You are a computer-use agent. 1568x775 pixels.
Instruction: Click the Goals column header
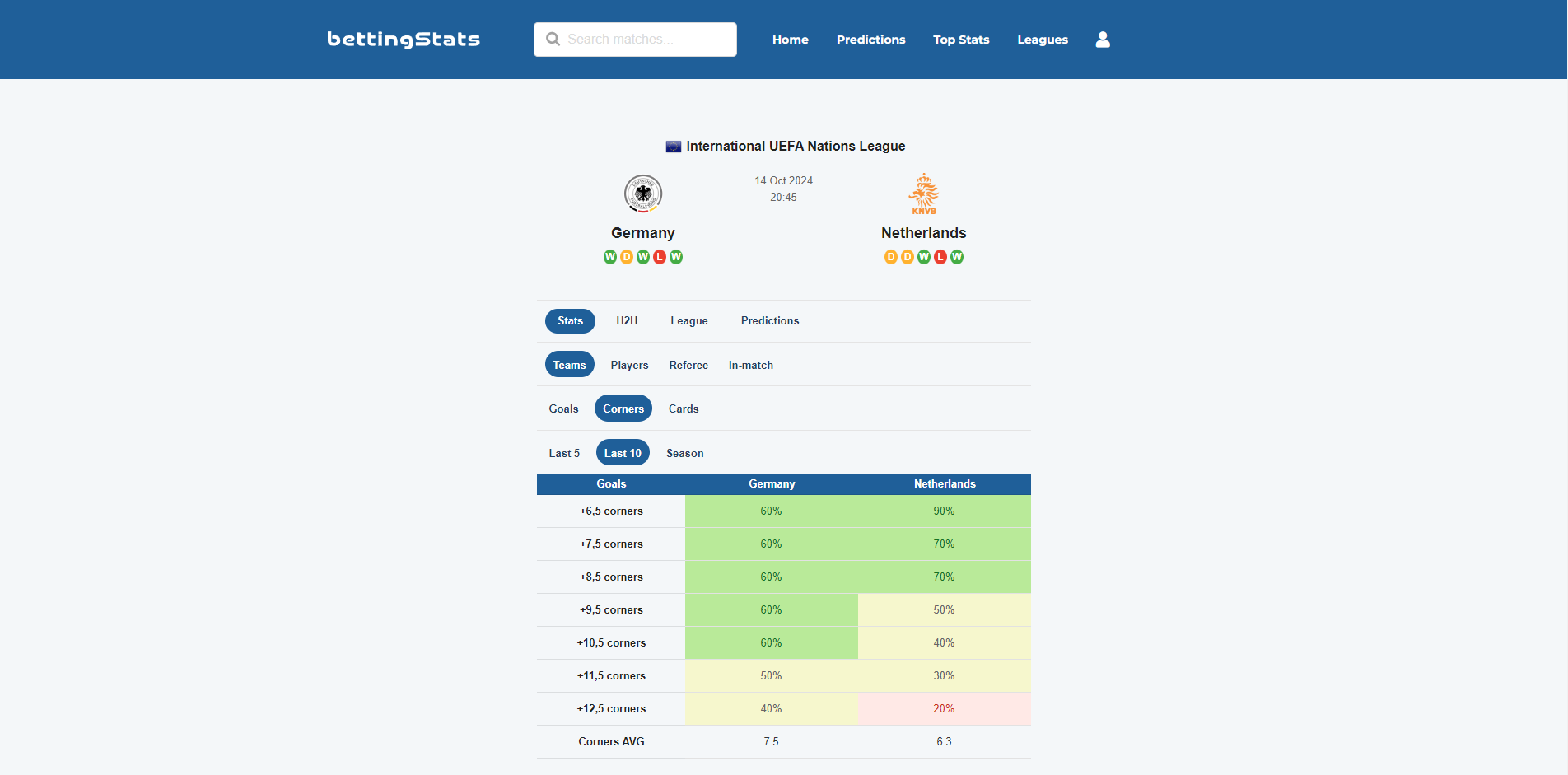[x=611, y=484]
